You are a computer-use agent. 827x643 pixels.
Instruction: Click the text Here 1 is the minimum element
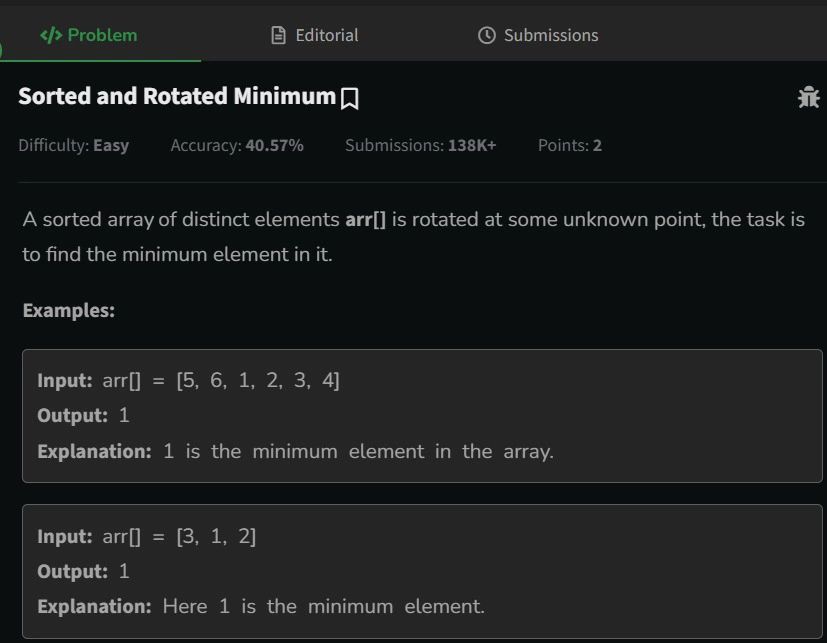(x=323, y=607)
